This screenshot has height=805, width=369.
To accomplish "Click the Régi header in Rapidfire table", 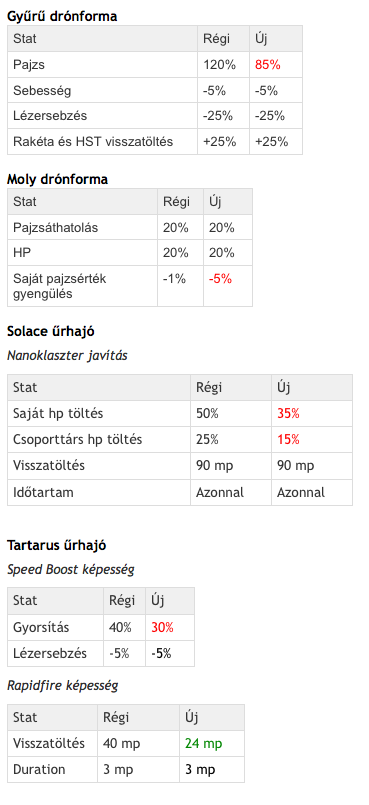I will [x=116, y=717].
